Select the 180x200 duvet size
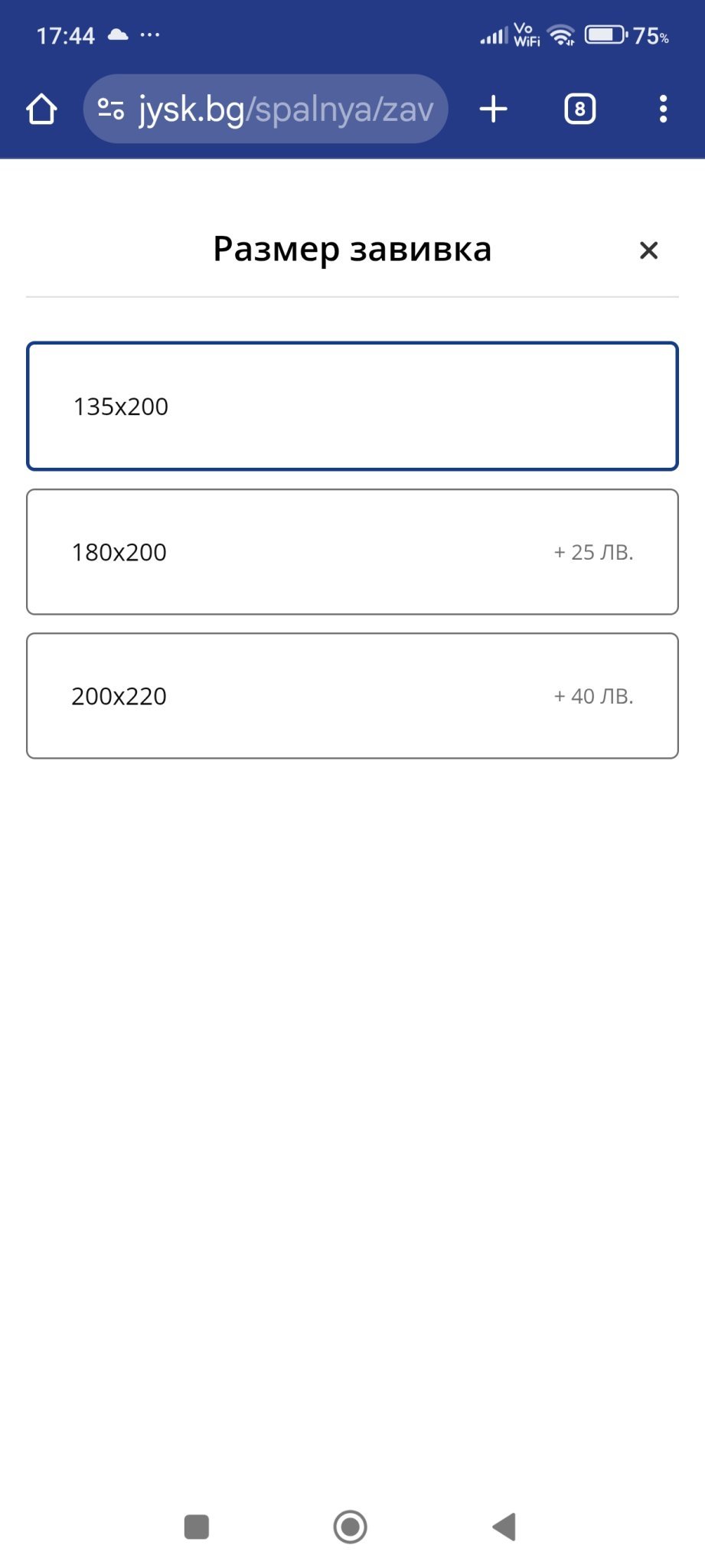 352,551
